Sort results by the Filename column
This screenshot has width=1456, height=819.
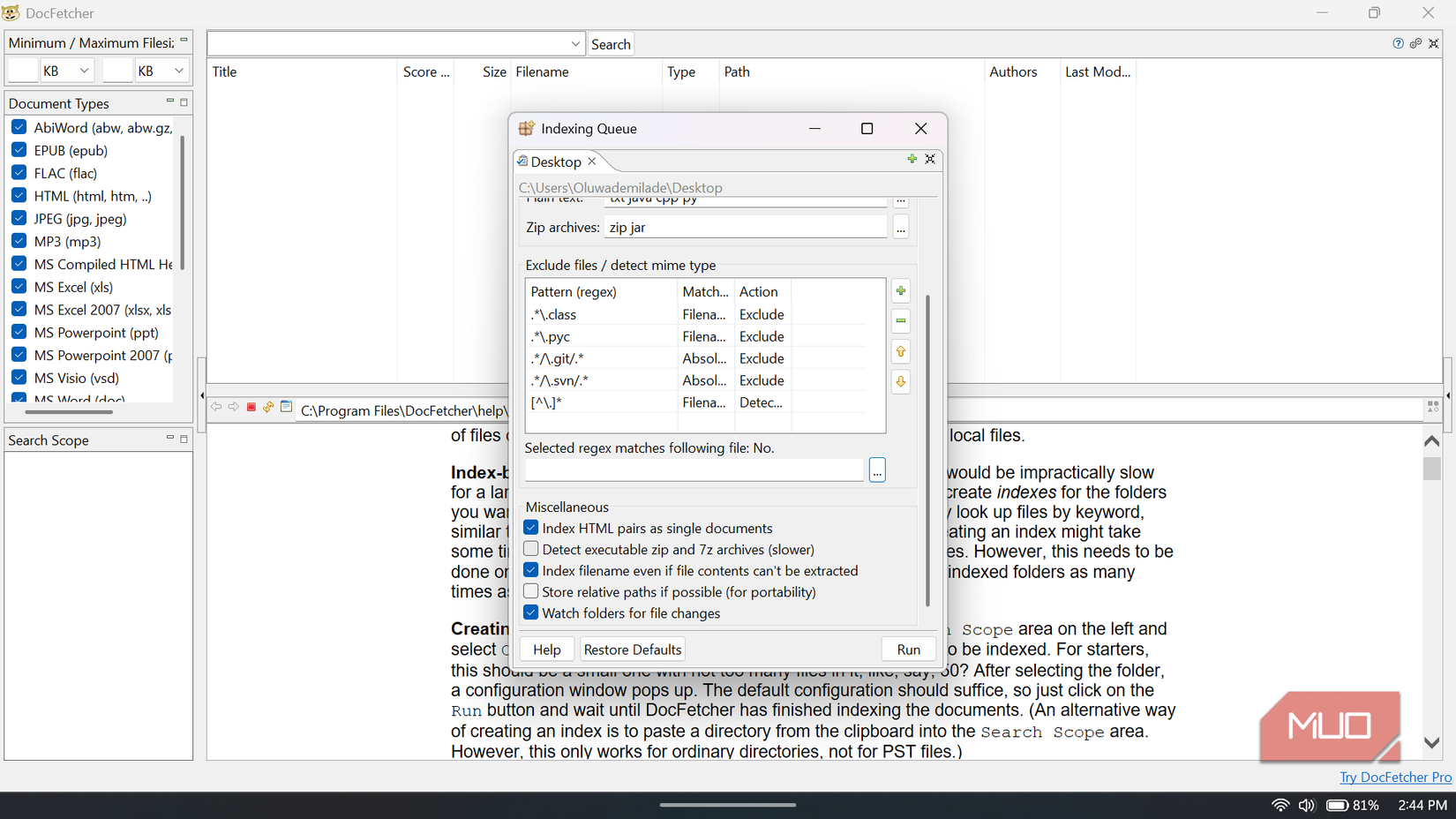tap(586, 71)
